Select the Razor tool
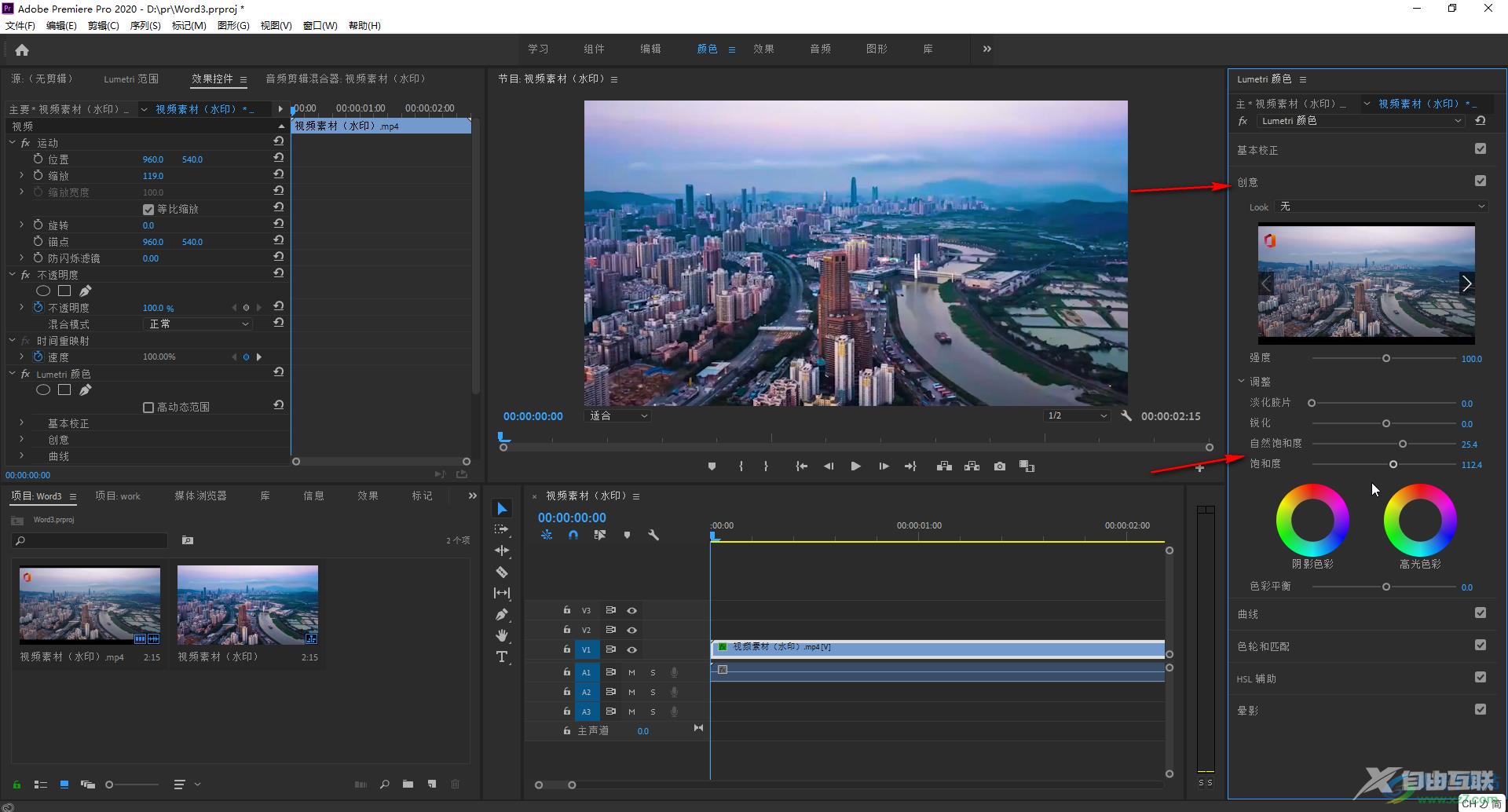Viewport: 1508px width, 812px height. click(502, 572)
